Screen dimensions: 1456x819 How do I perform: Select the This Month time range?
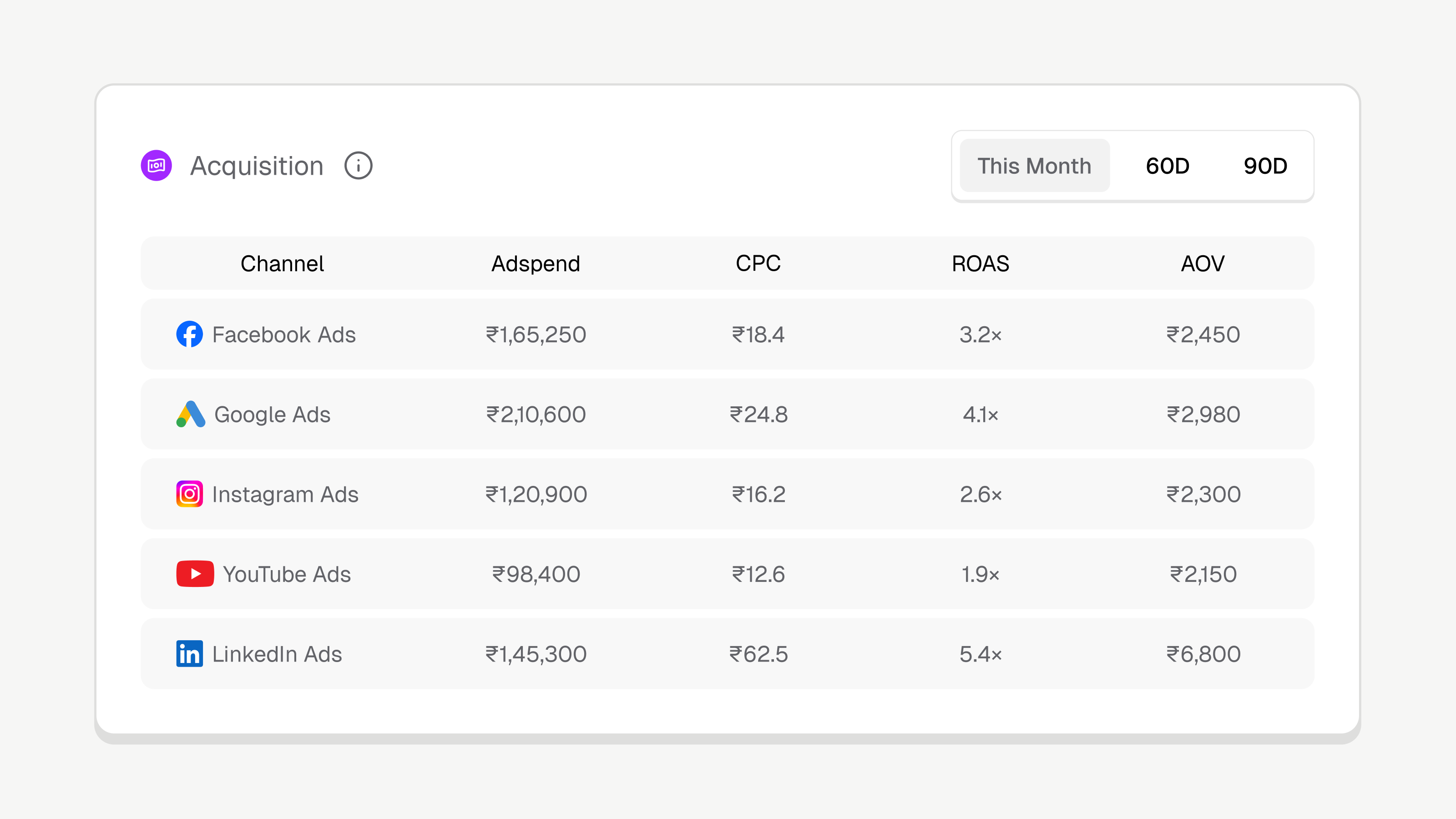tap(1034, 166)
